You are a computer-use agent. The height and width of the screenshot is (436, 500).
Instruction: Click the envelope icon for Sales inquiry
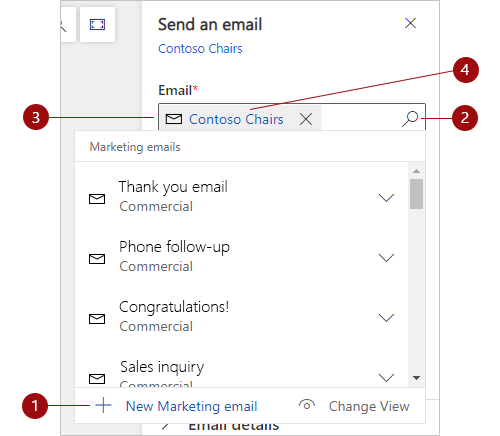(97, 379)
